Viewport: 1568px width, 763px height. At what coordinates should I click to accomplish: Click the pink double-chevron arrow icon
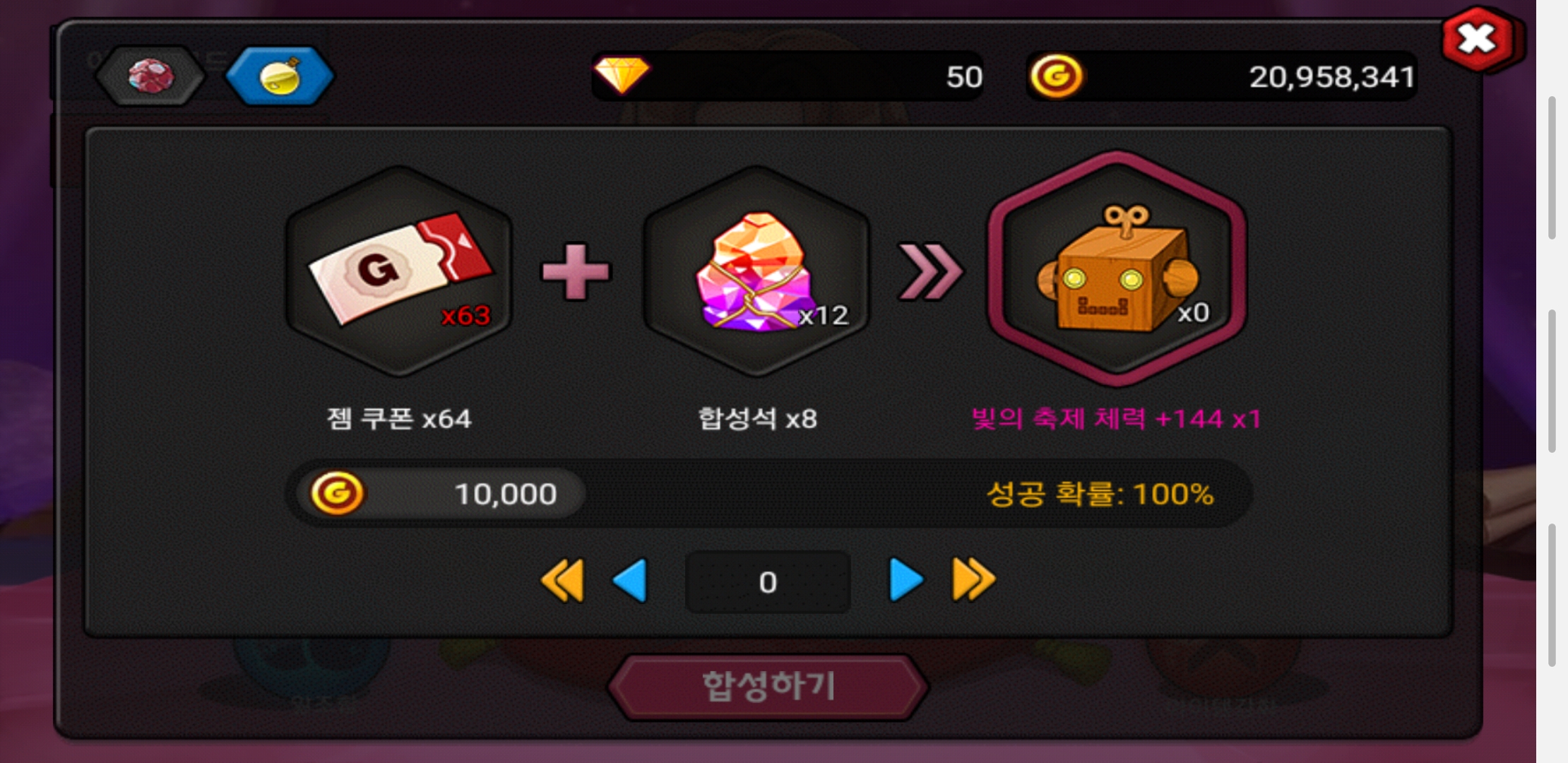coord(929,272)
